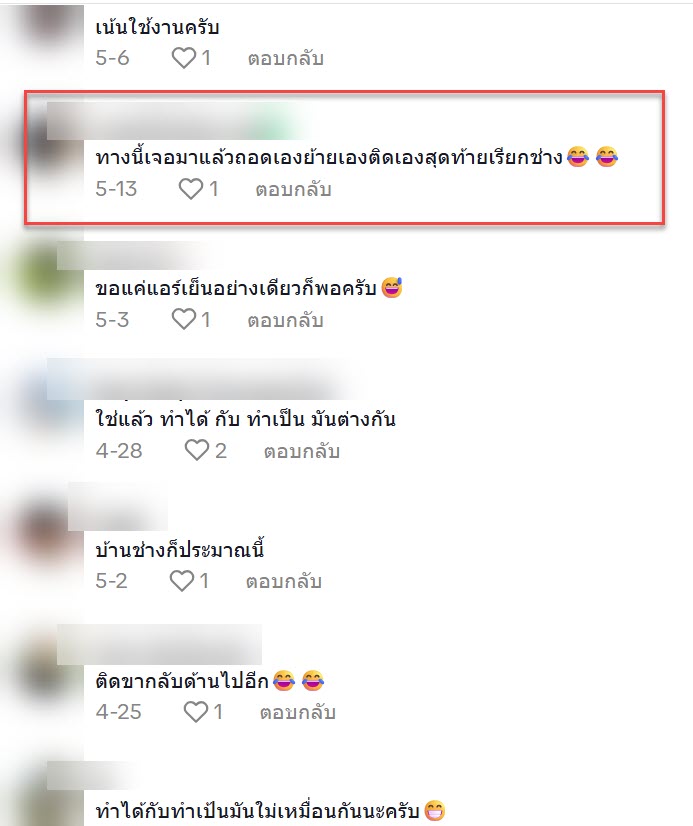Reply (ตอบกลับ) to comment dated 5-6
The height and width of the screenshot is (826, 693).
point(286,58)
